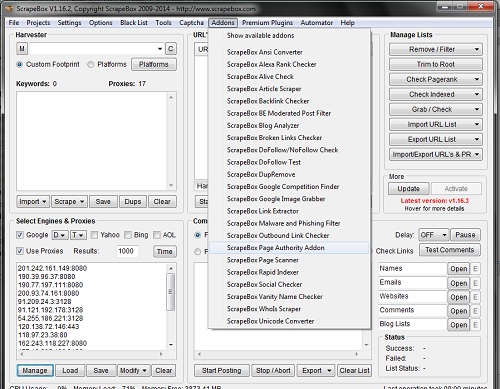Launch ScrapeBox Whois Scraper addon

[289, 309]
